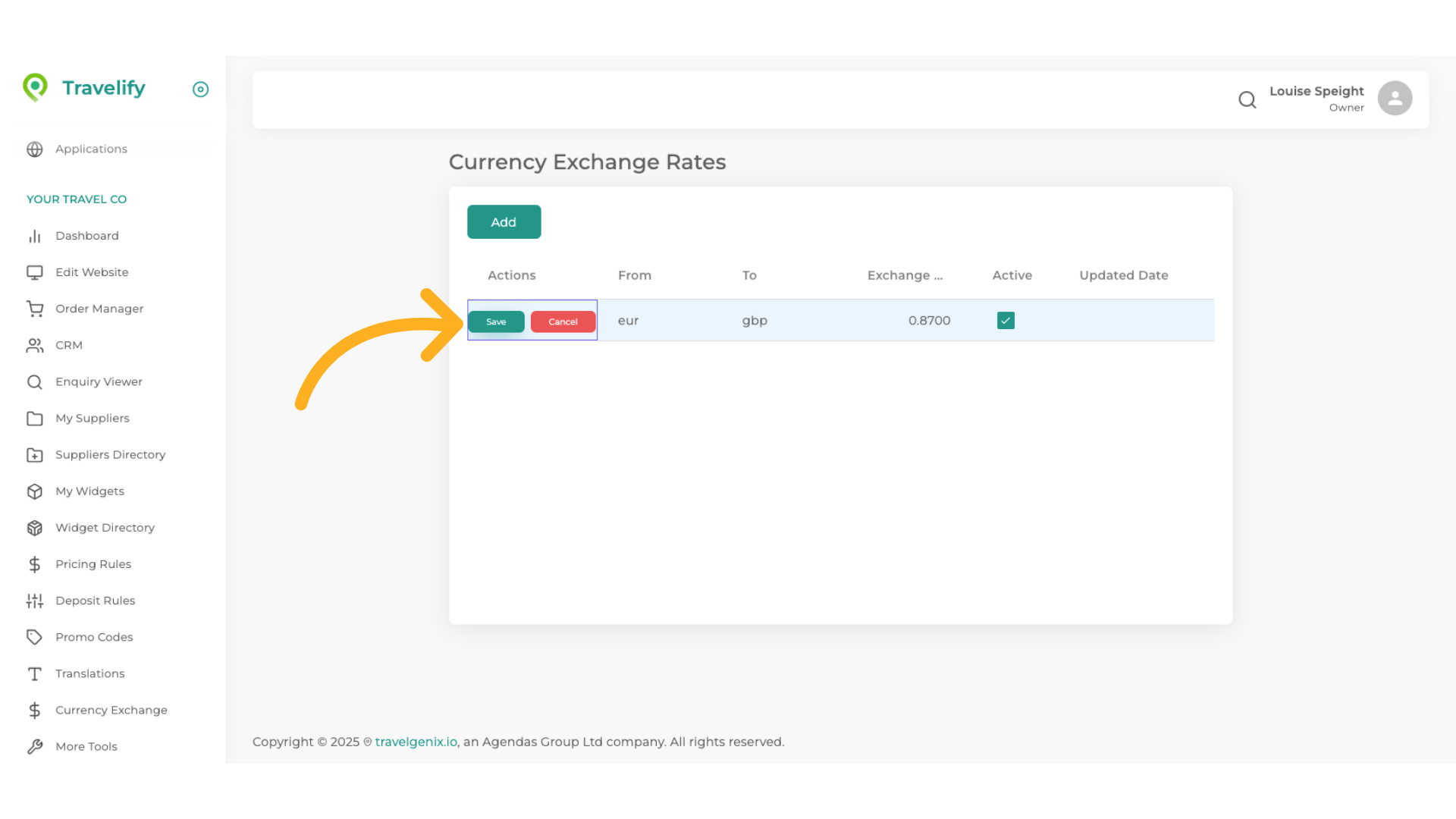Open Edit Website menu item
Screen dimensions: 1456x819
tap(92, 272)
